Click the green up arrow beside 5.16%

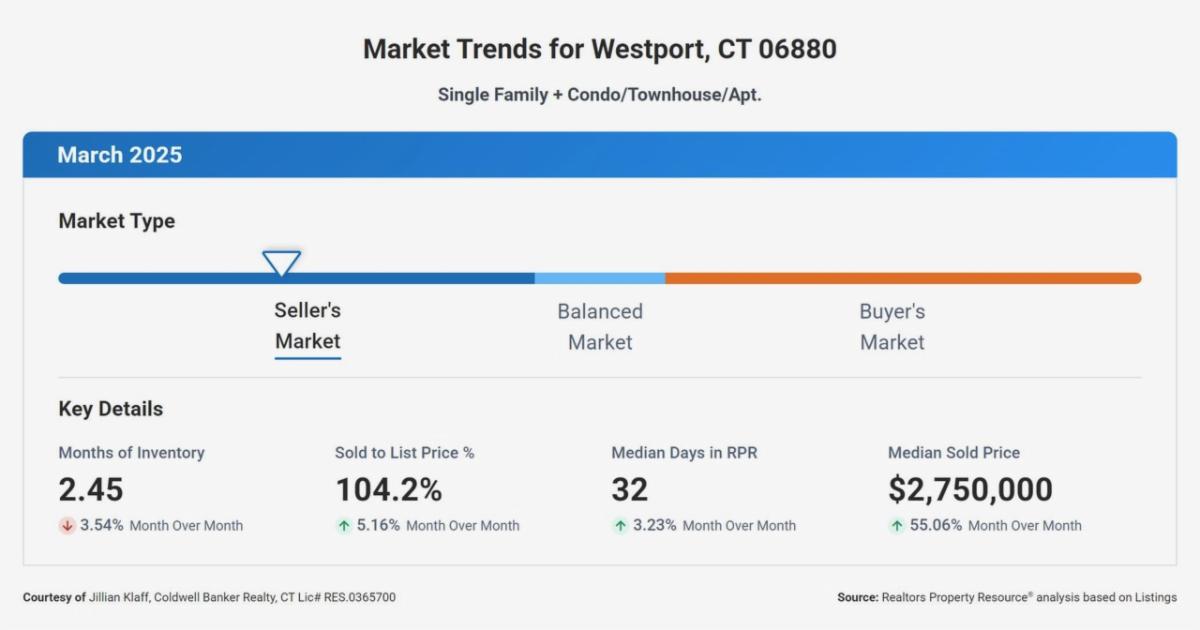pyautogui.click(x=344, y=525)
